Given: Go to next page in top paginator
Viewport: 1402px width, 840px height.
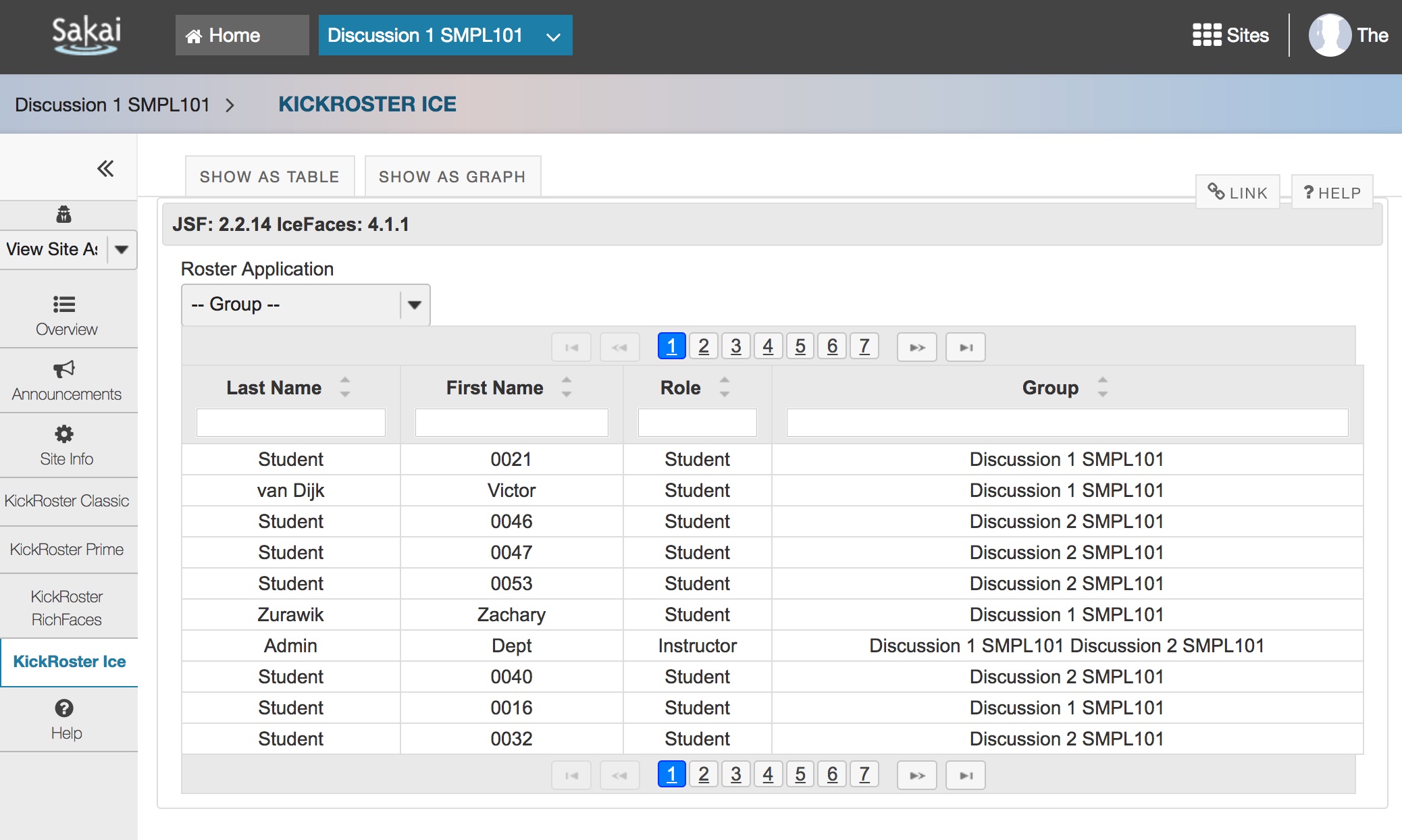Looking at the screenshot, I should click(x=916, y=347).
